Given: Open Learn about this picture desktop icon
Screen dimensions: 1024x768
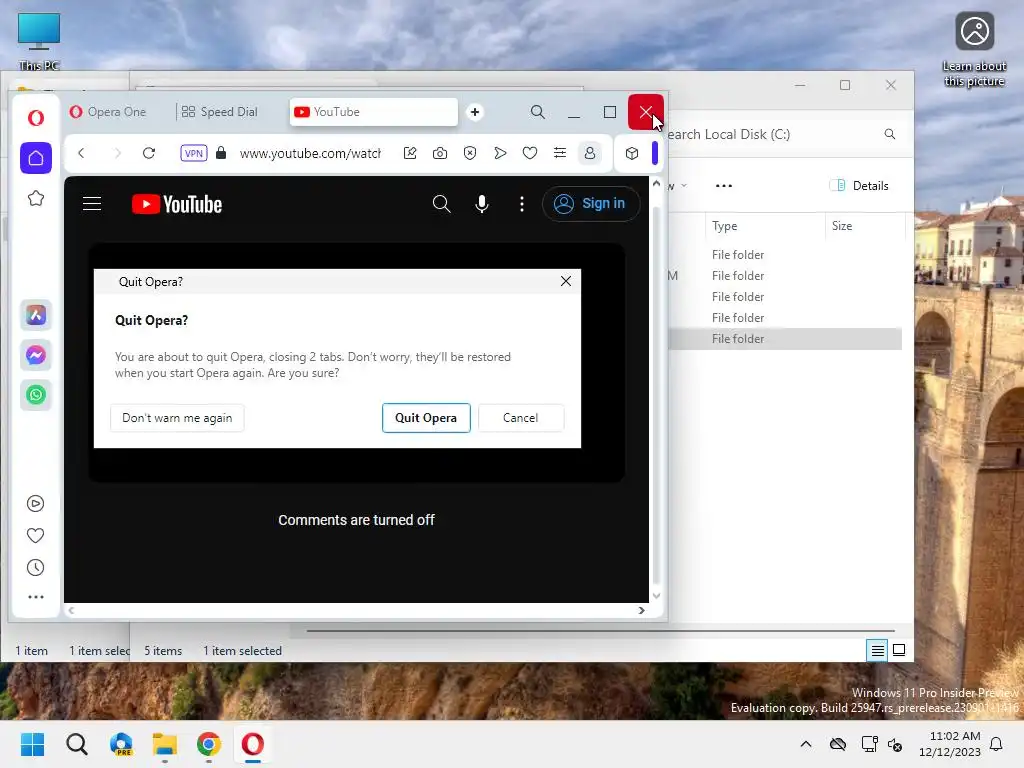Looking at the screenshot, I should (x=974, y=50).
